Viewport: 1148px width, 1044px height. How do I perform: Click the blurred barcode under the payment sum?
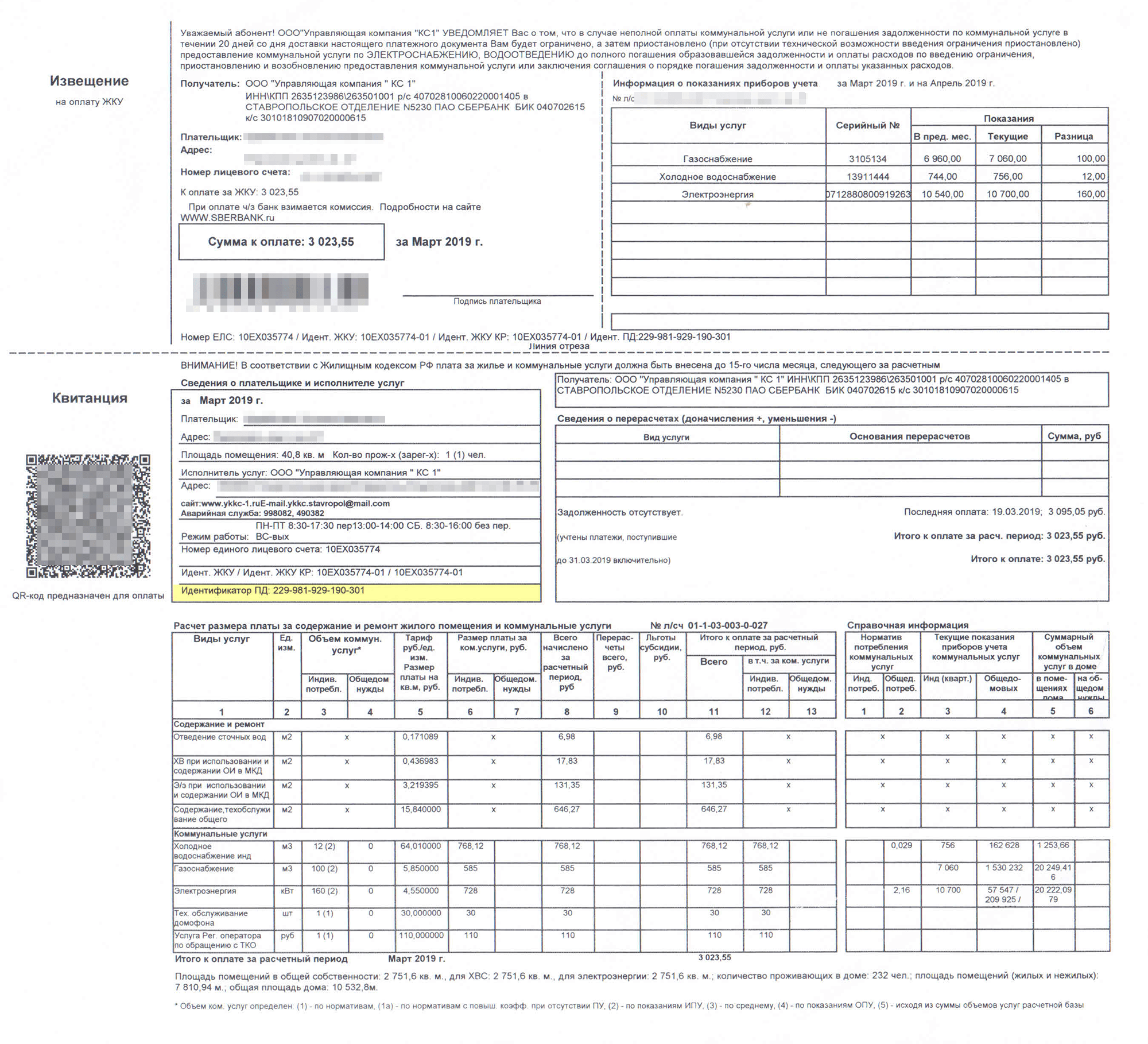point(281,292)
